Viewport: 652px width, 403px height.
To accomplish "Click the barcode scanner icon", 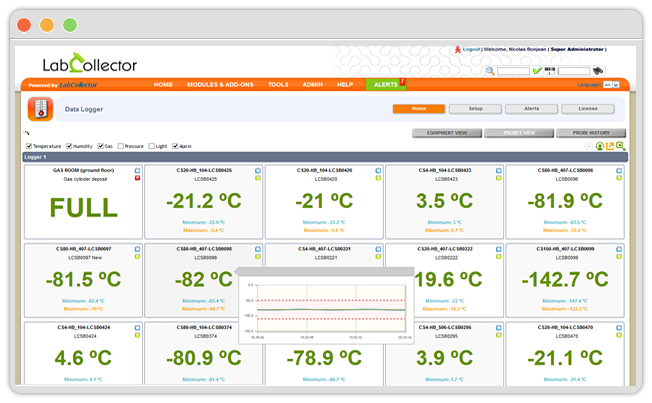I will click(x=549, y=71).
